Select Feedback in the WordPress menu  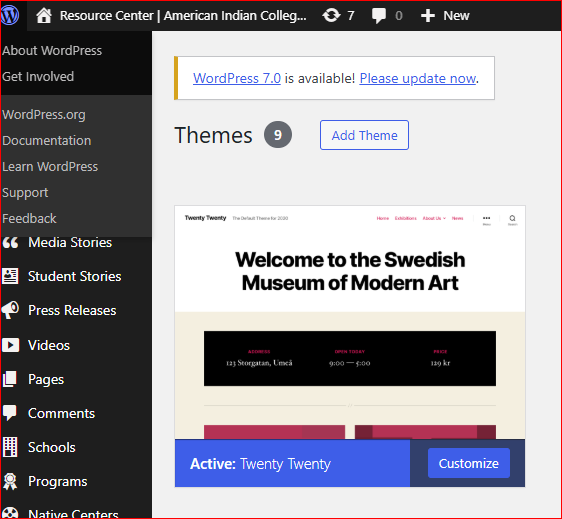pyautogui.click(x=29, y=219)
